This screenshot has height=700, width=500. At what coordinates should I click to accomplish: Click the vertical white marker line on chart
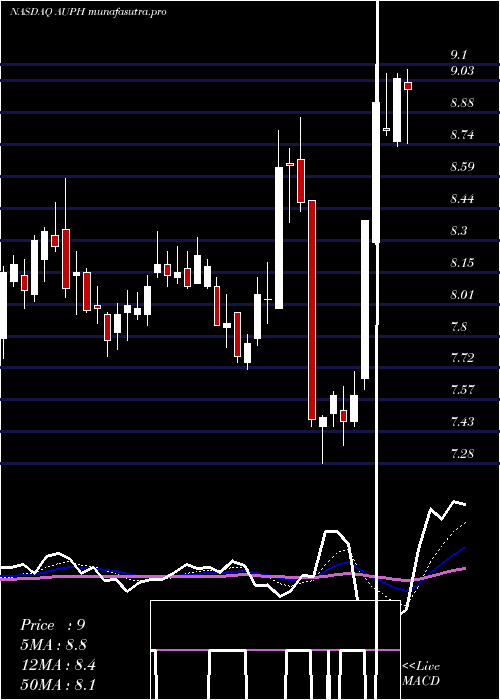378,350
